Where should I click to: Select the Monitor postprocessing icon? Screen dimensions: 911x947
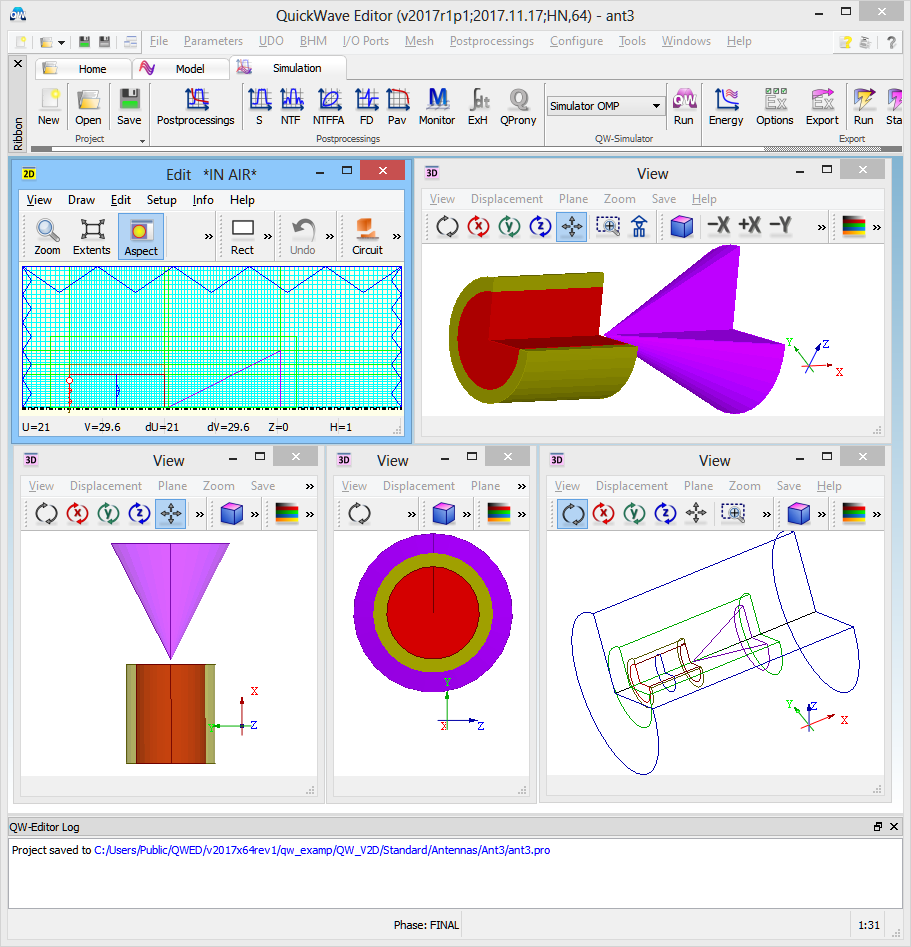coord(436,106)
